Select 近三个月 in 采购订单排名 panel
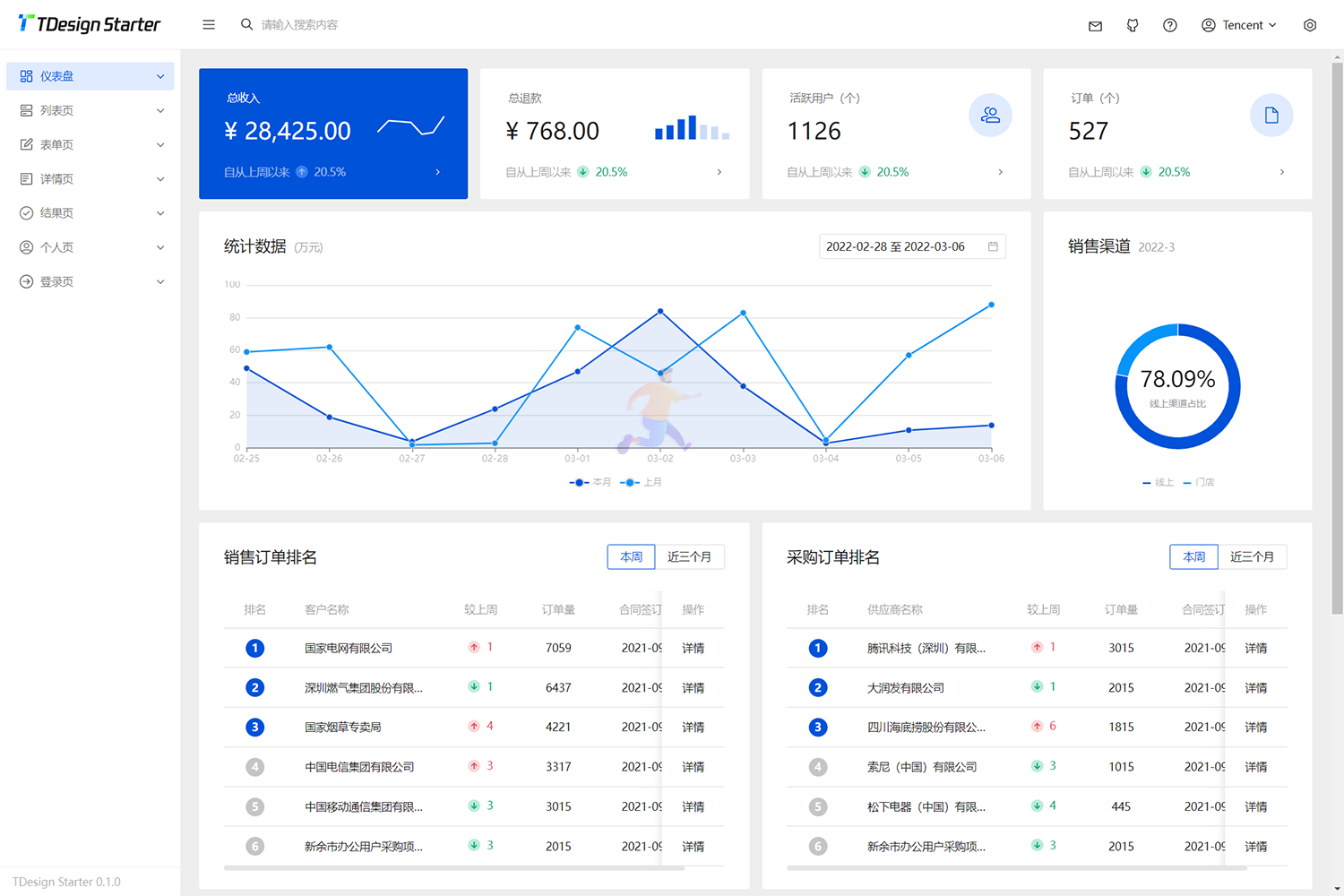The height and width of the screenshot is (896, 1344). click(x=1252, y=556)
